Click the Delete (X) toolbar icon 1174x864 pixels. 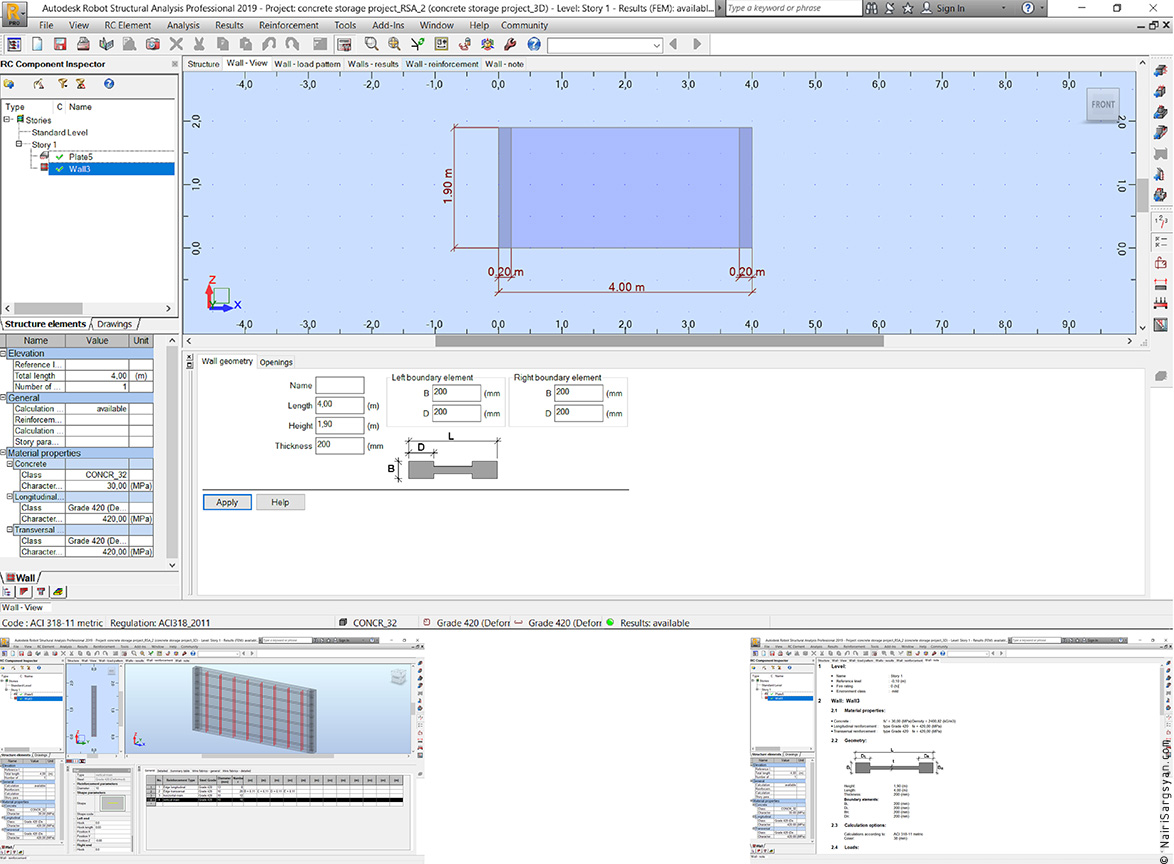(x=176, y=44)
